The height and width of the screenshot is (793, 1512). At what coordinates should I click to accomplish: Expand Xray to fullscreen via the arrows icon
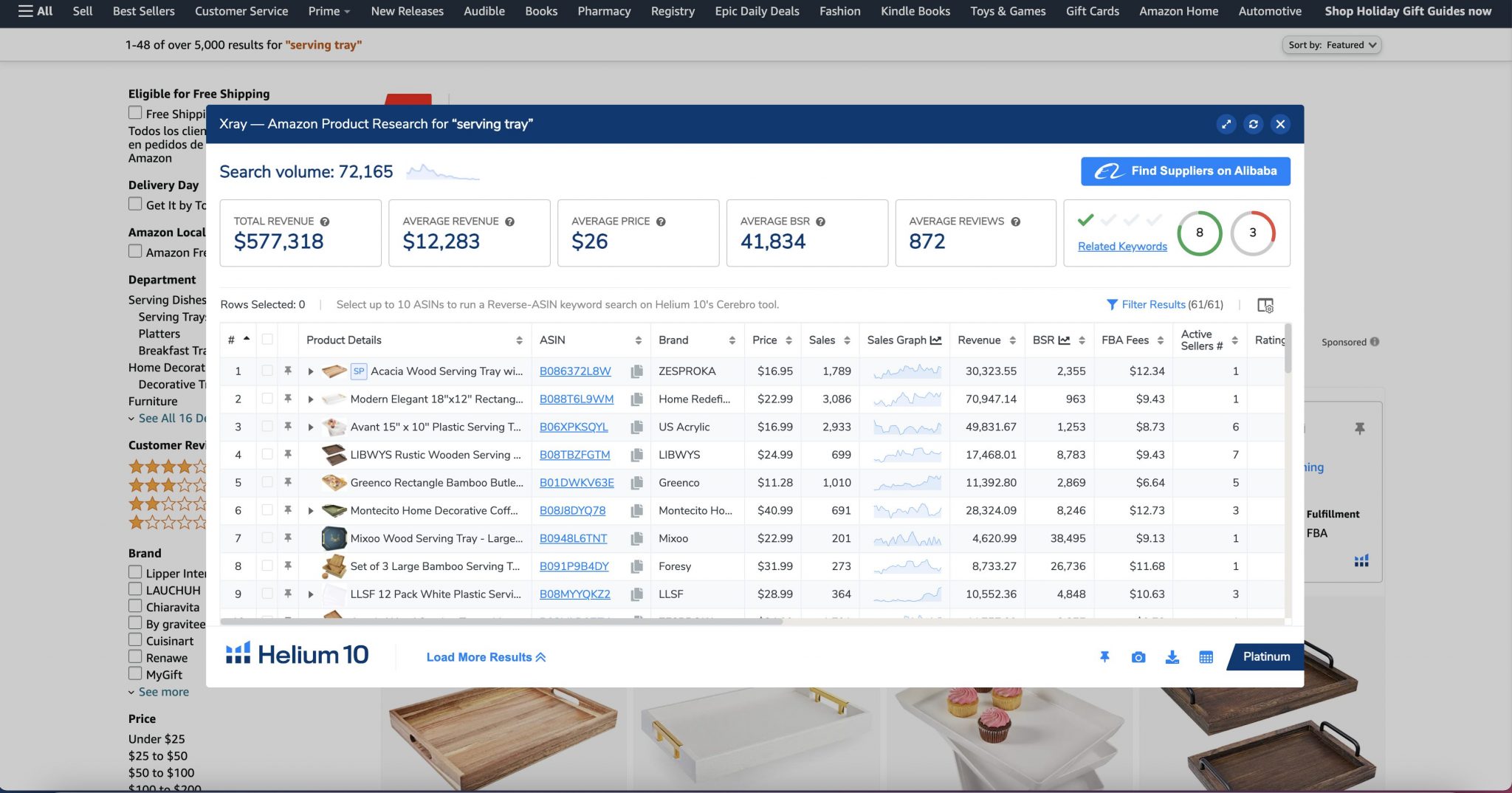[1226, 124]
